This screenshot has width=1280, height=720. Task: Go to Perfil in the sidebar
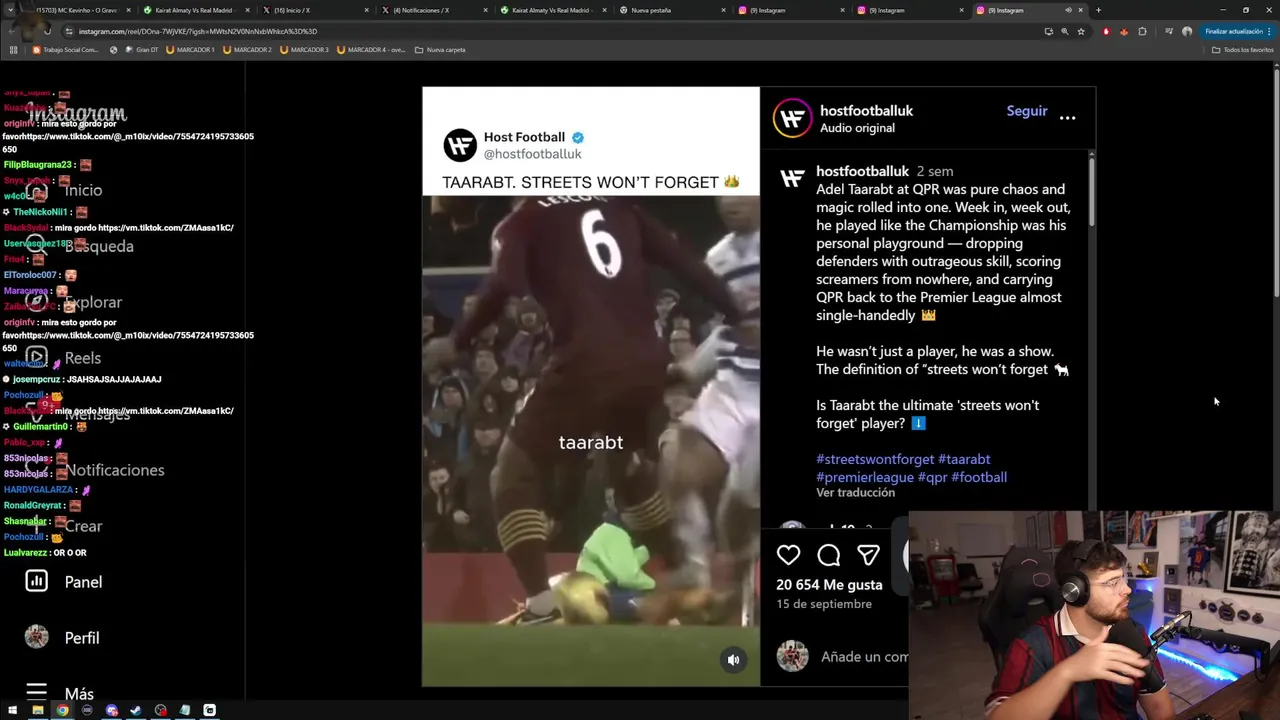tap(62, 637)
